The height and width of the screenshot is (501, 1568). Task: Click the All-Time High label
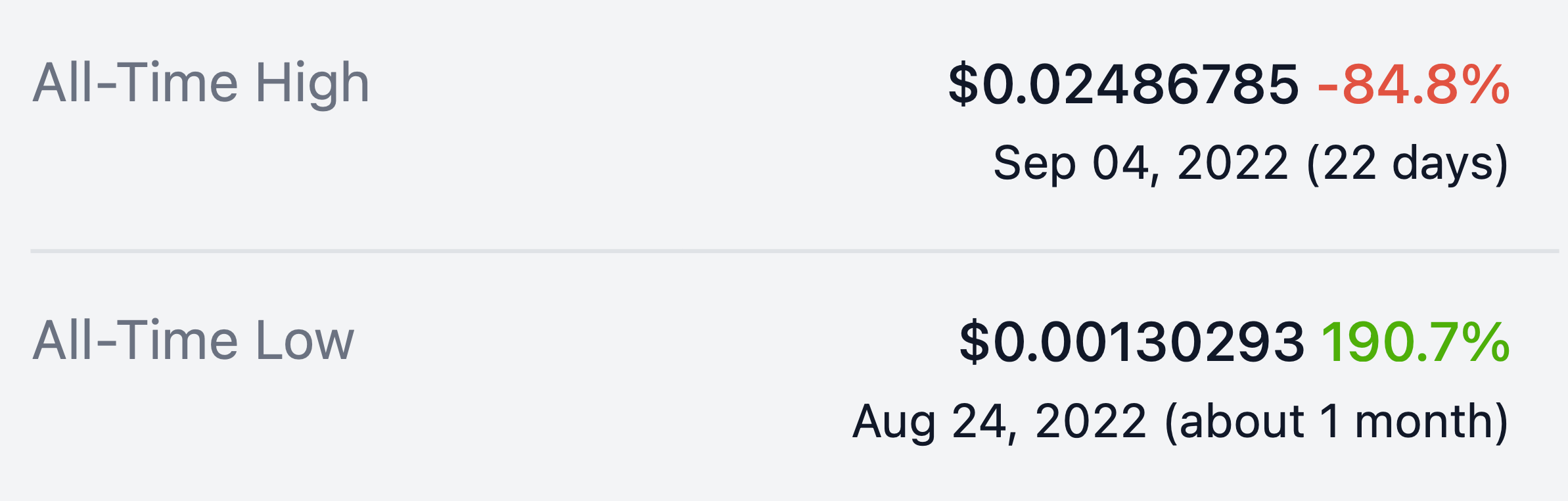click(x=200, y=83)
